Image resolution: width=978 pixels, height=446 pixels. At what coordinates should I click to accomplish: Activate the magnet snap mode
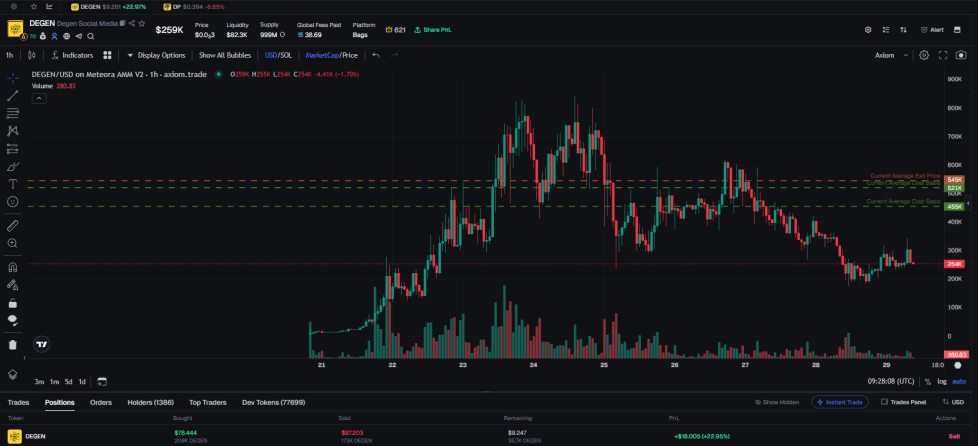(x=13, y=267)
